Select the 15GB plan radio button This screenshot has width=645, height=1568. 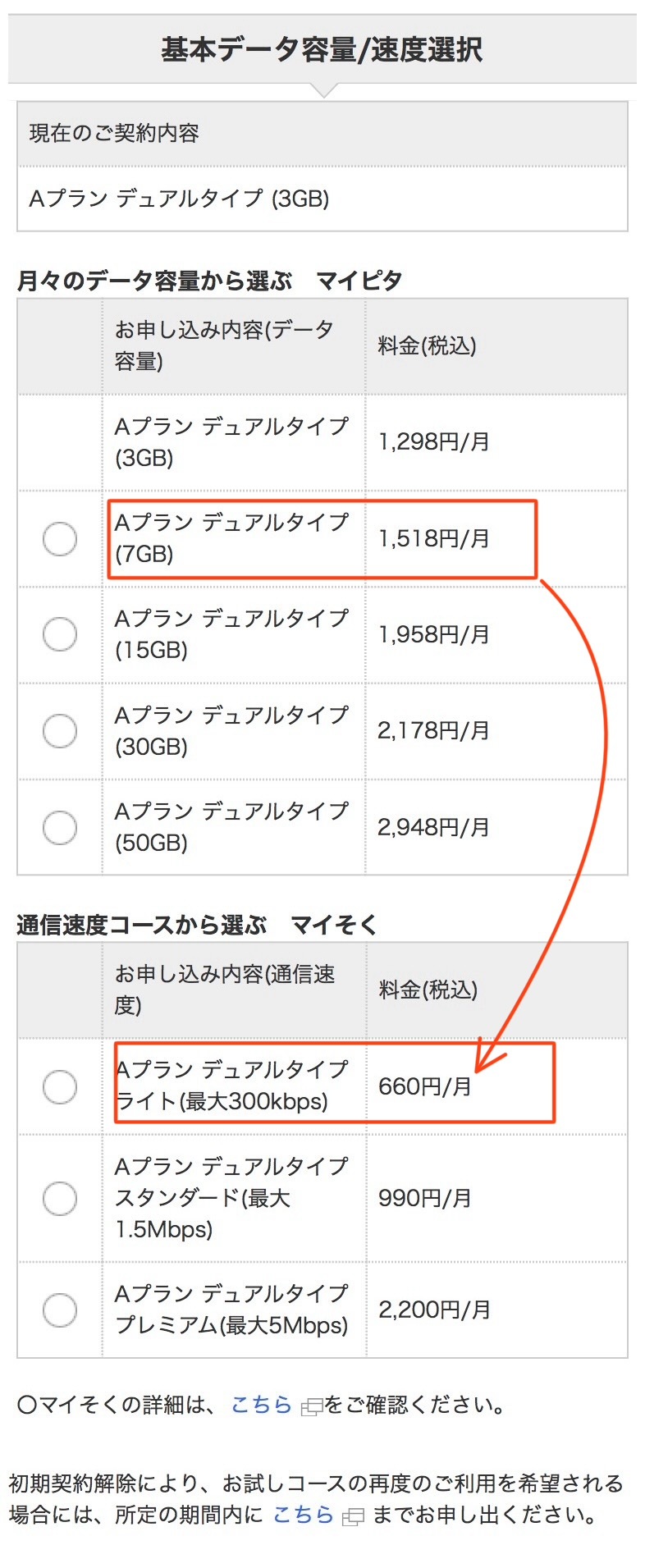(x=60, y=634)
